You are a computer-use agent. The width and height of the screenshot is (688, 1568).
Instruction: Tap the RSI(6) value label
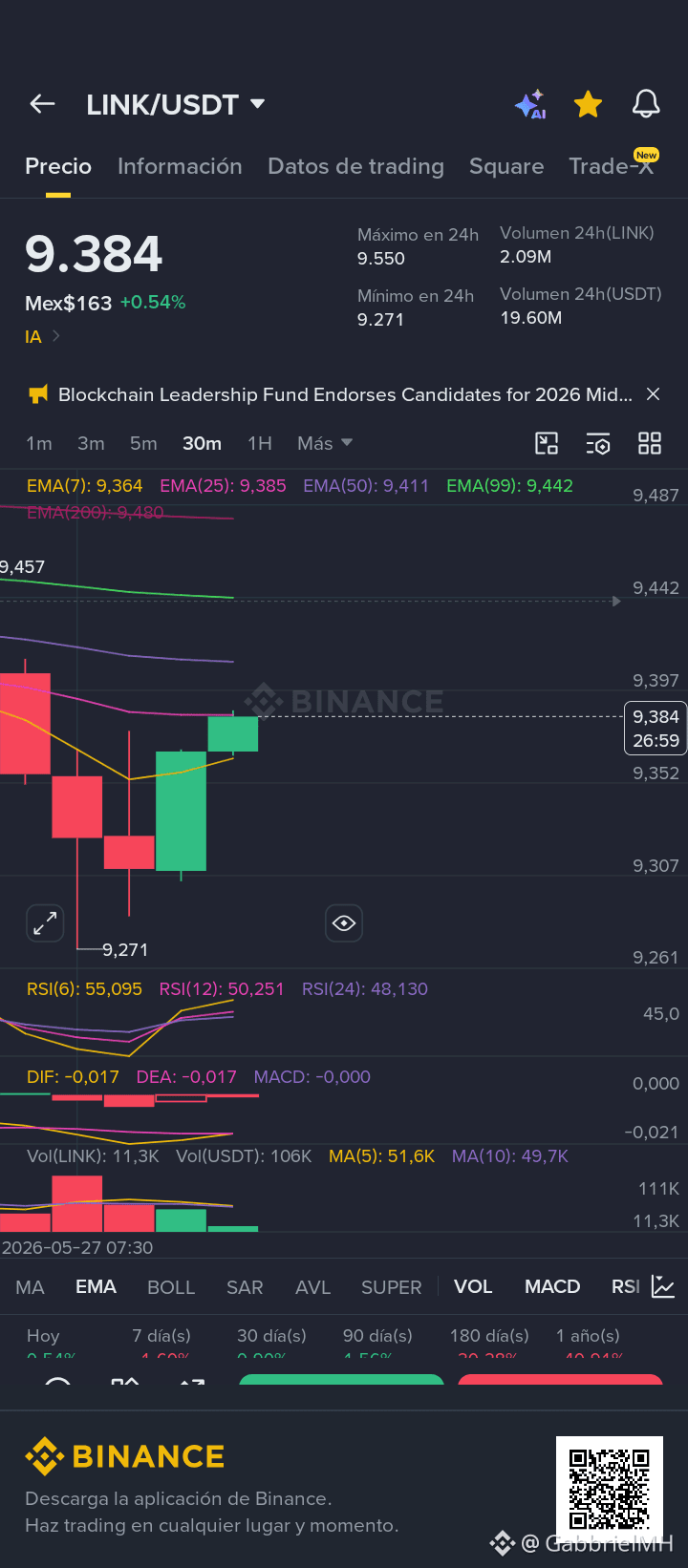pyautogui.click(x=84, y=989)
